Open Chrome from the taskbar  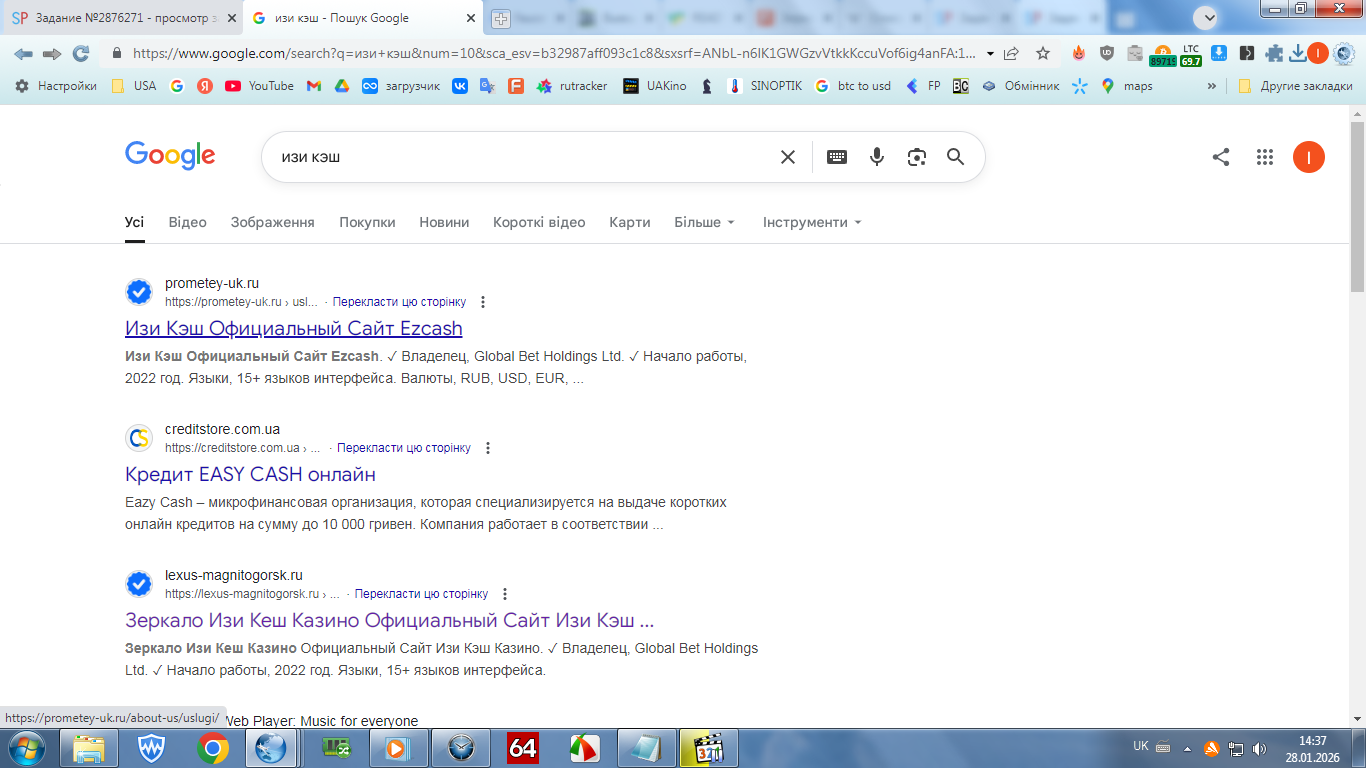click(x=212, y=748)
